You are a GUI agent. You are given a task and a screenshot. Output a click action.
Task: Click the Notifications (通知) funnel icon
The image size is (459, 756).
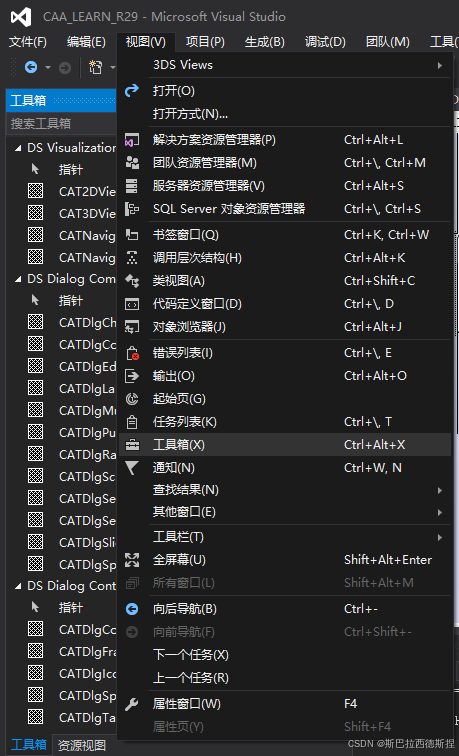tap(132, 468)
